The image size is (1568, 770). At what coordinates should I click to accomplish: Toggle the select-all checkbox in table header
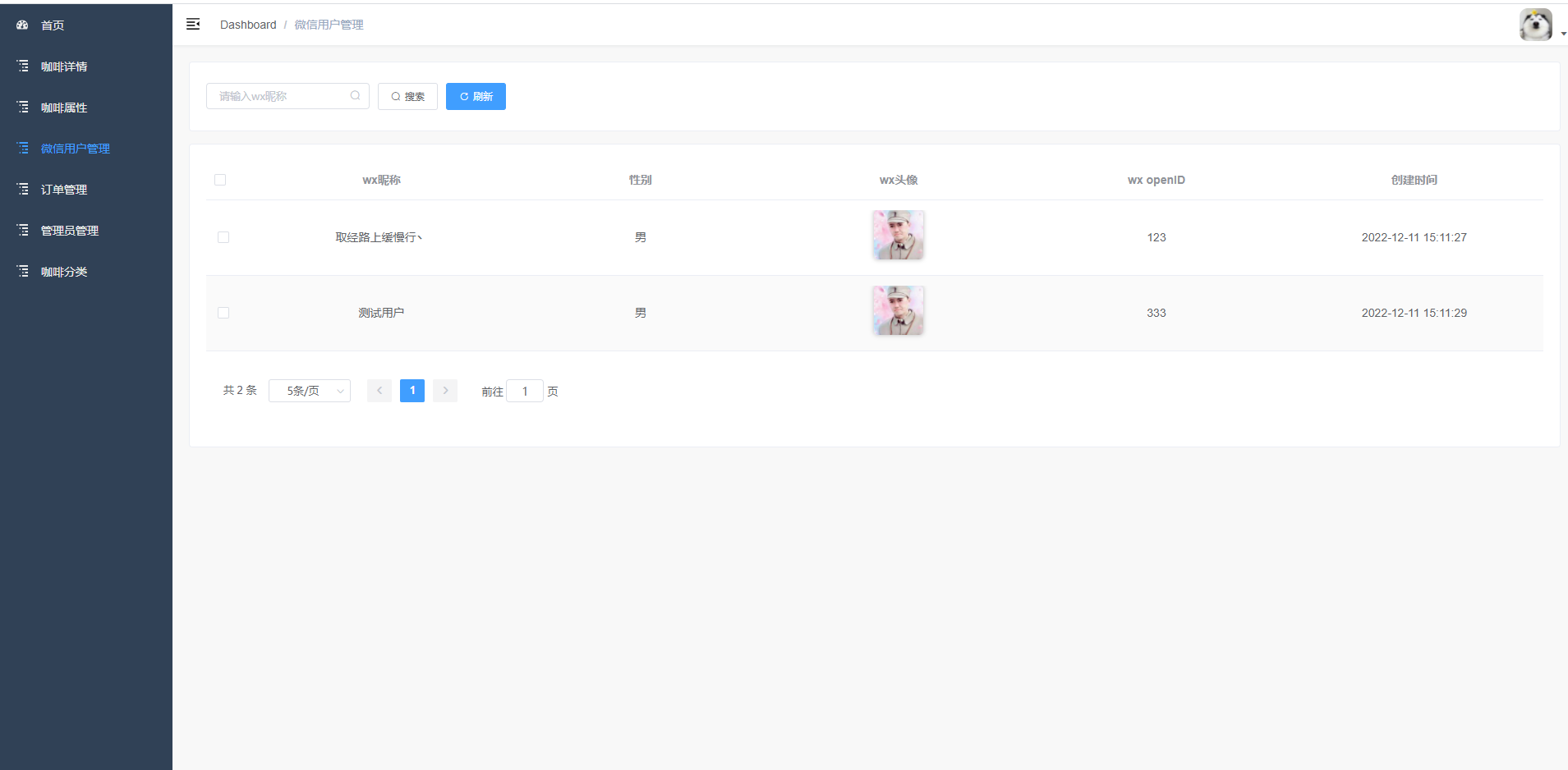(x=220, y=180)
